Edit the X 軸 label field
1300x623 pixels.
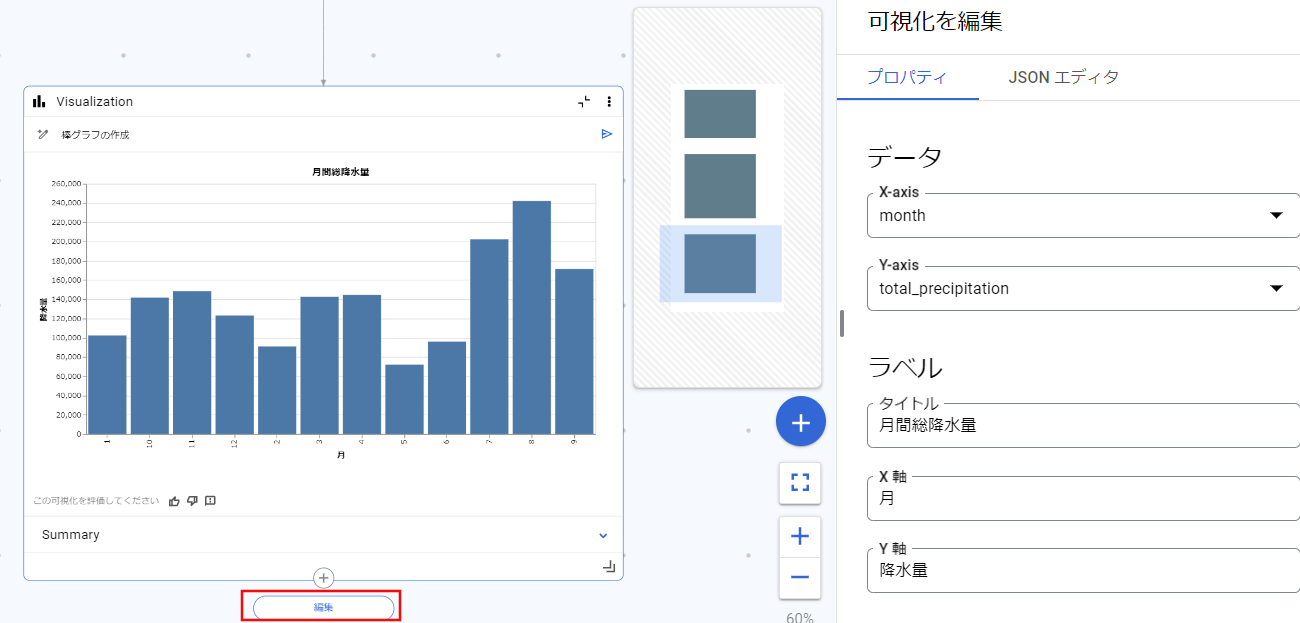(1083, 498)
